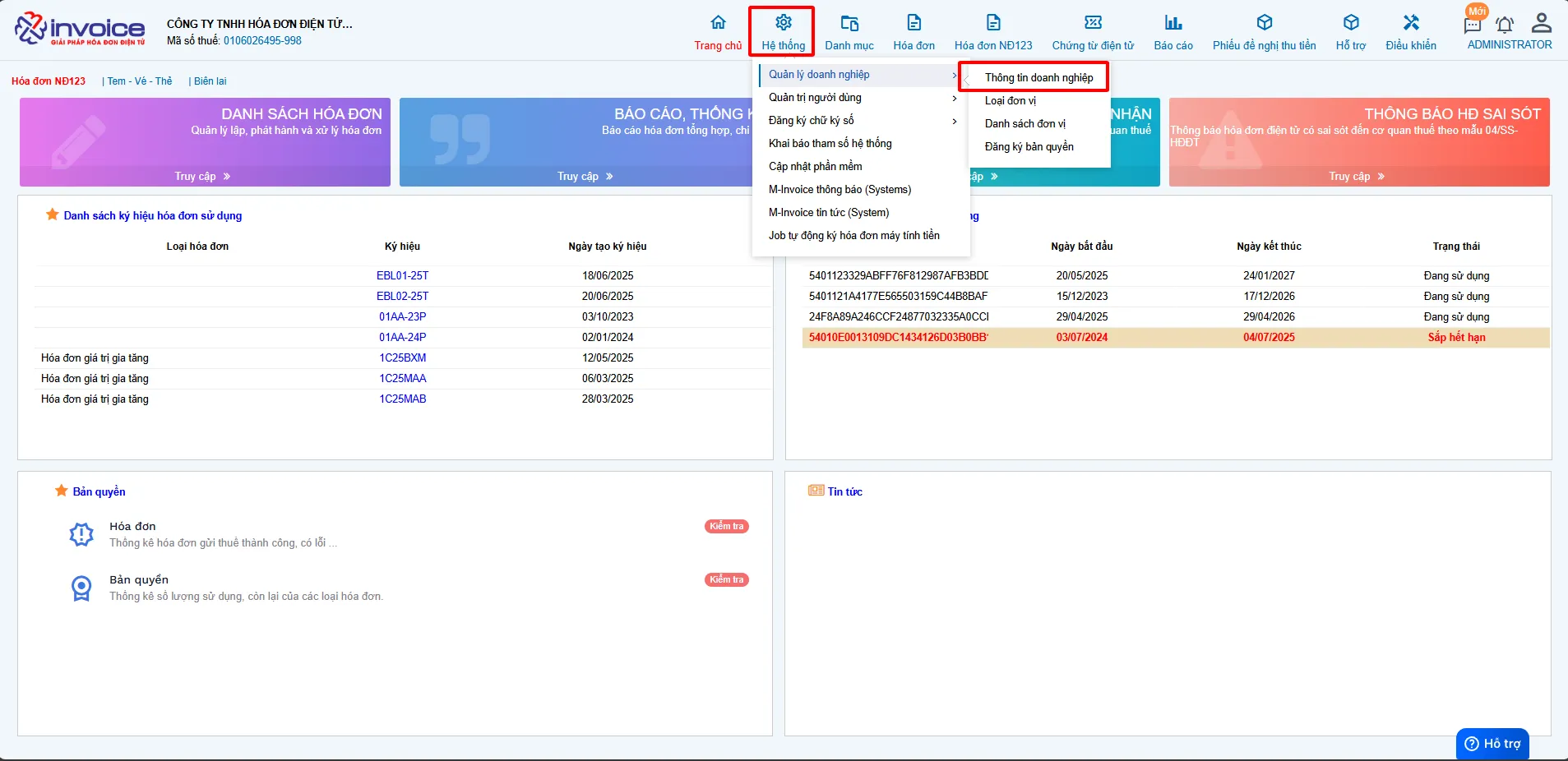The height and width of the screenshot is (761, 1568).
Task: Click the notification bell icon
Action: coord(1505,25)
